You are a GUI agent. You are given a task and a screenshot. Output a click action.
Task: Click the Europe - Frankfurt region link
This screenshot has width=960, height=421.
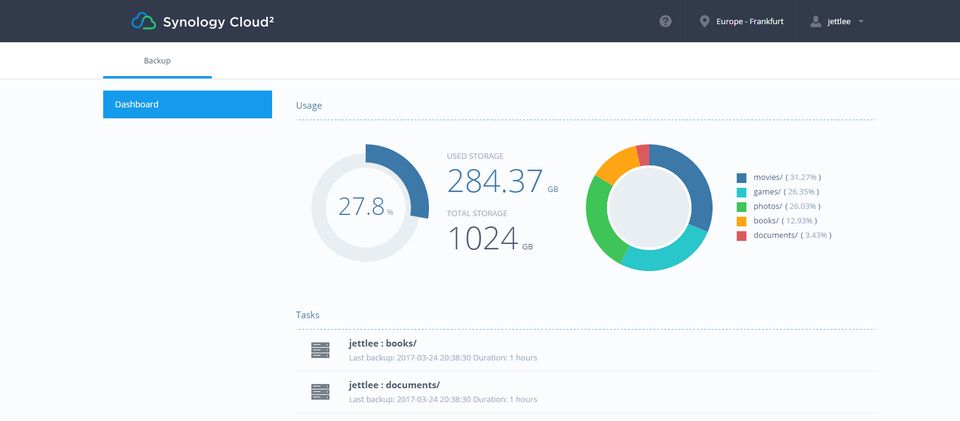tap(749, 21)
